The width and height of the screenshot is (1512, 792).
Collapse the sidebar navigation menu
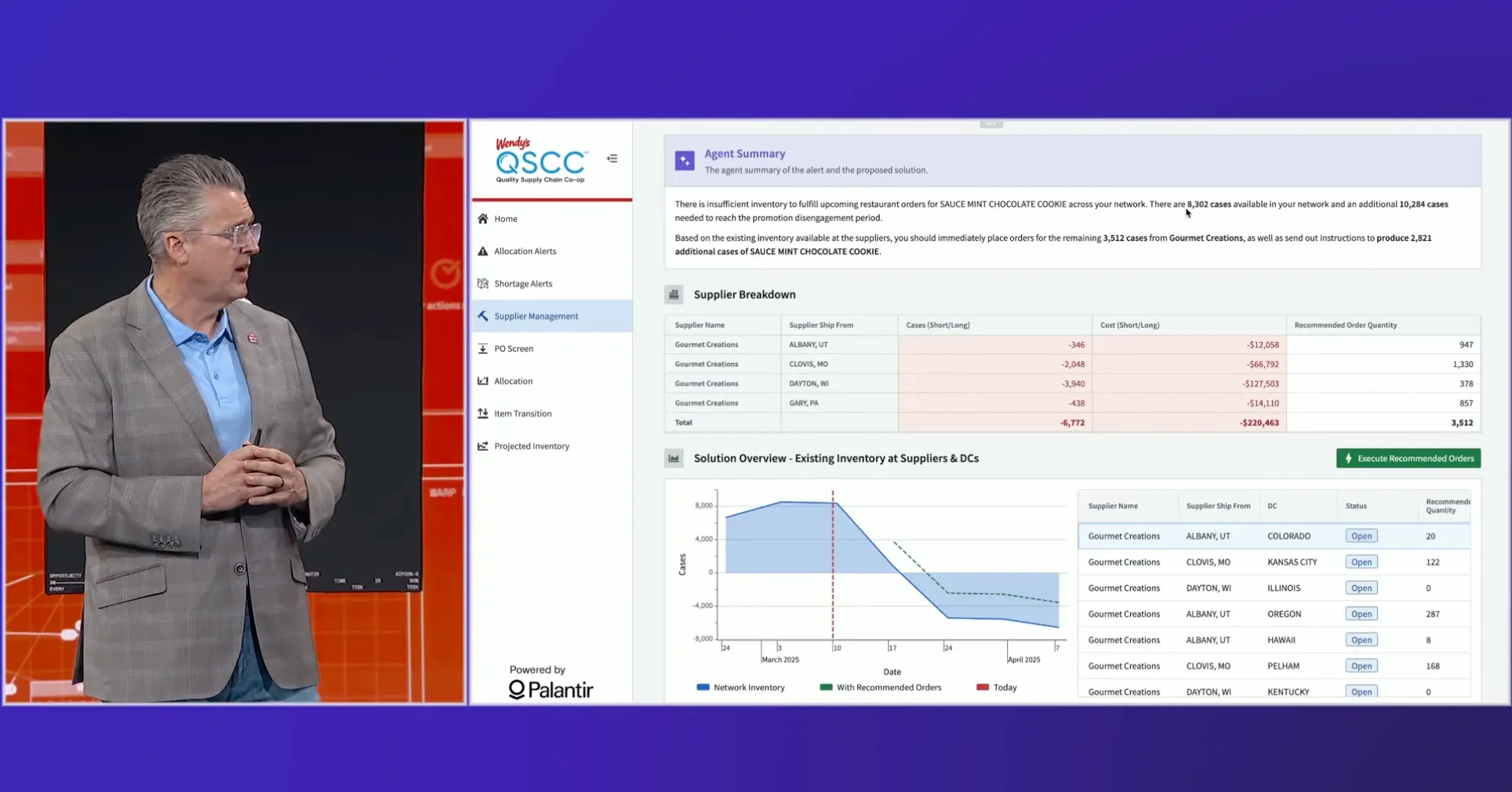[612, 158]
